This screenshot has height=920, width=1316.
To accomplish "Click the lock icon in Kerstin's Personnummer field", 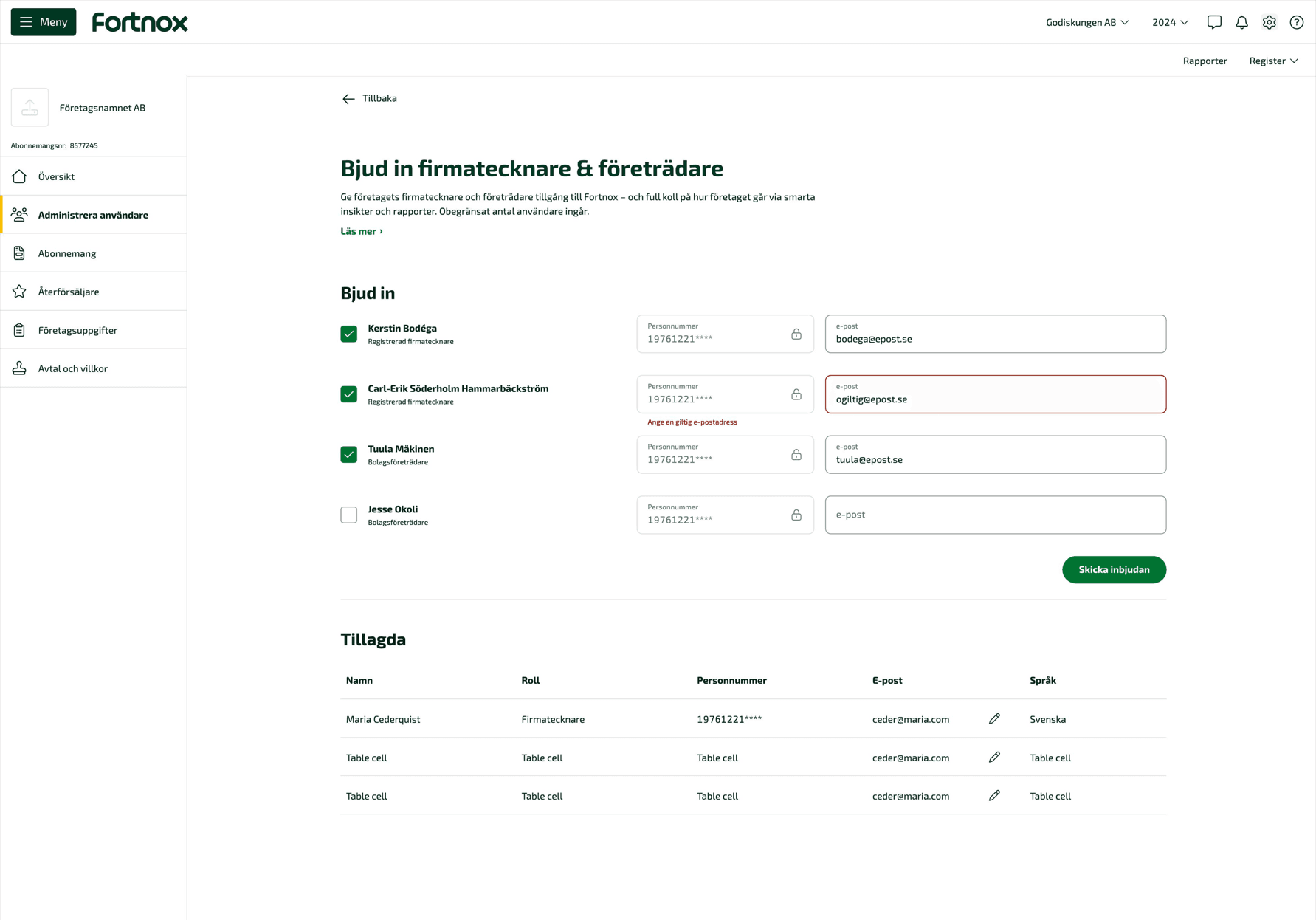I will tap(796, 334).
